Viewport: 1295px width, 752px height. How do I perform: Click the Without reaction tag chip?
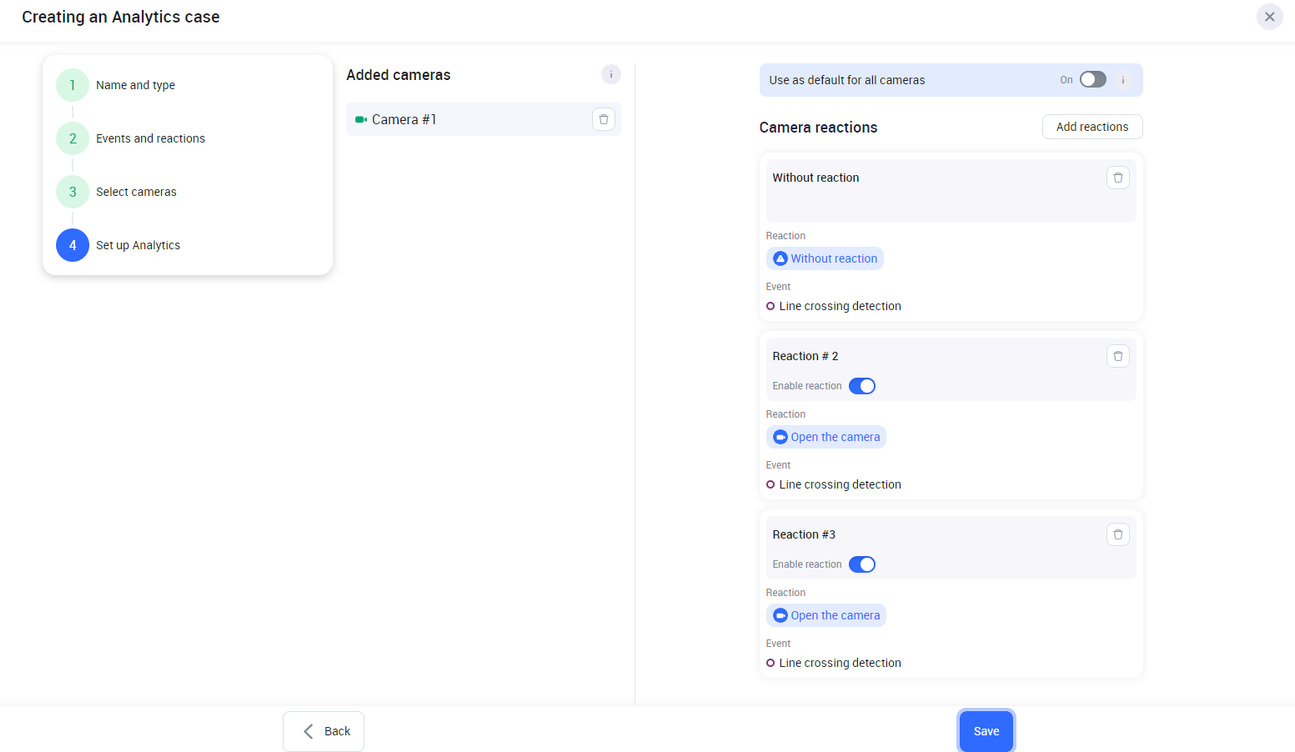[825, 259]
